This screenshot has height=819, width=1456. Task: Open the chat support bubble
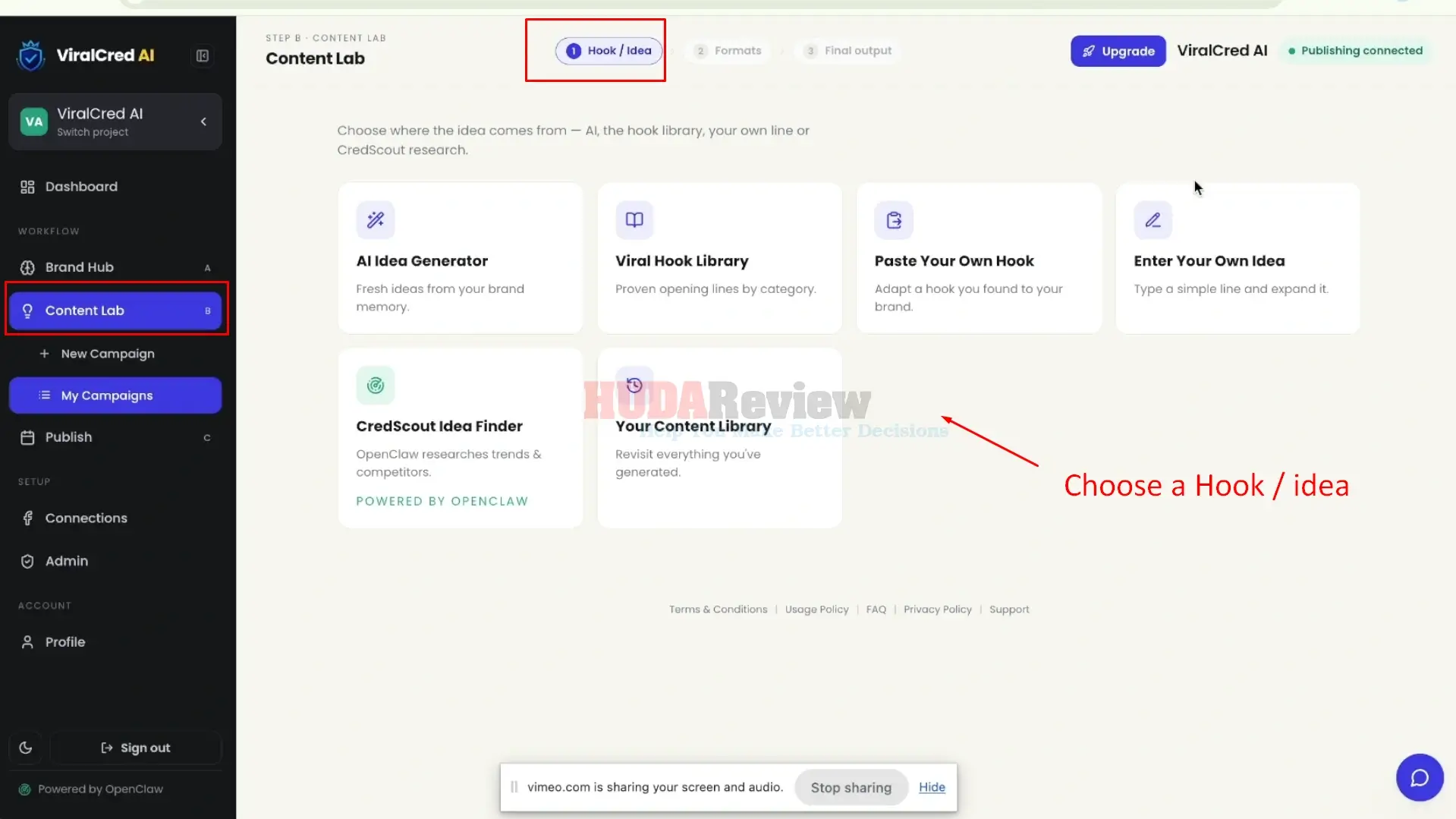point(1419,778)
